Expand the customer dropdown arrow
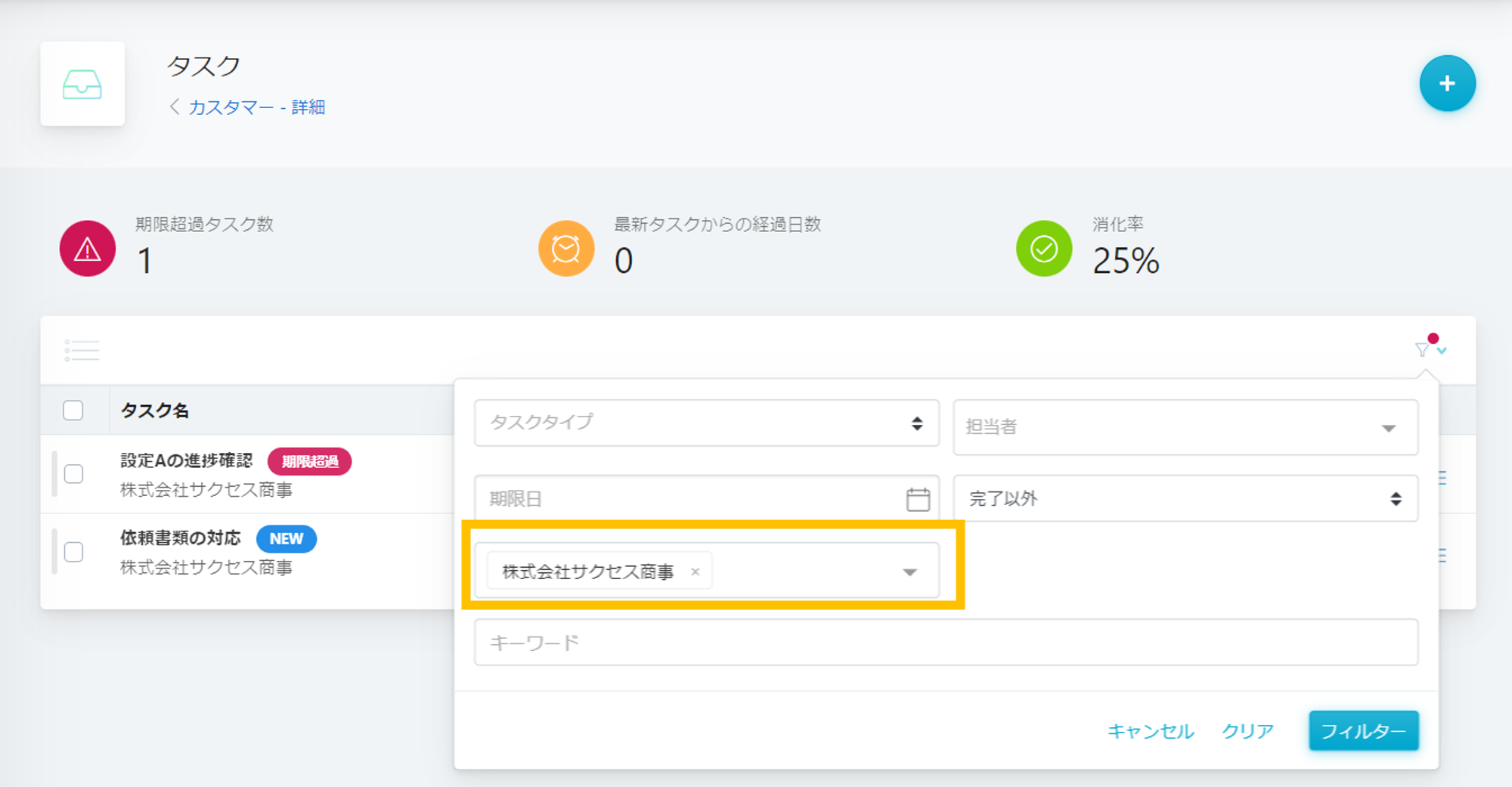 pyautogui.click(x=910, y=572)
